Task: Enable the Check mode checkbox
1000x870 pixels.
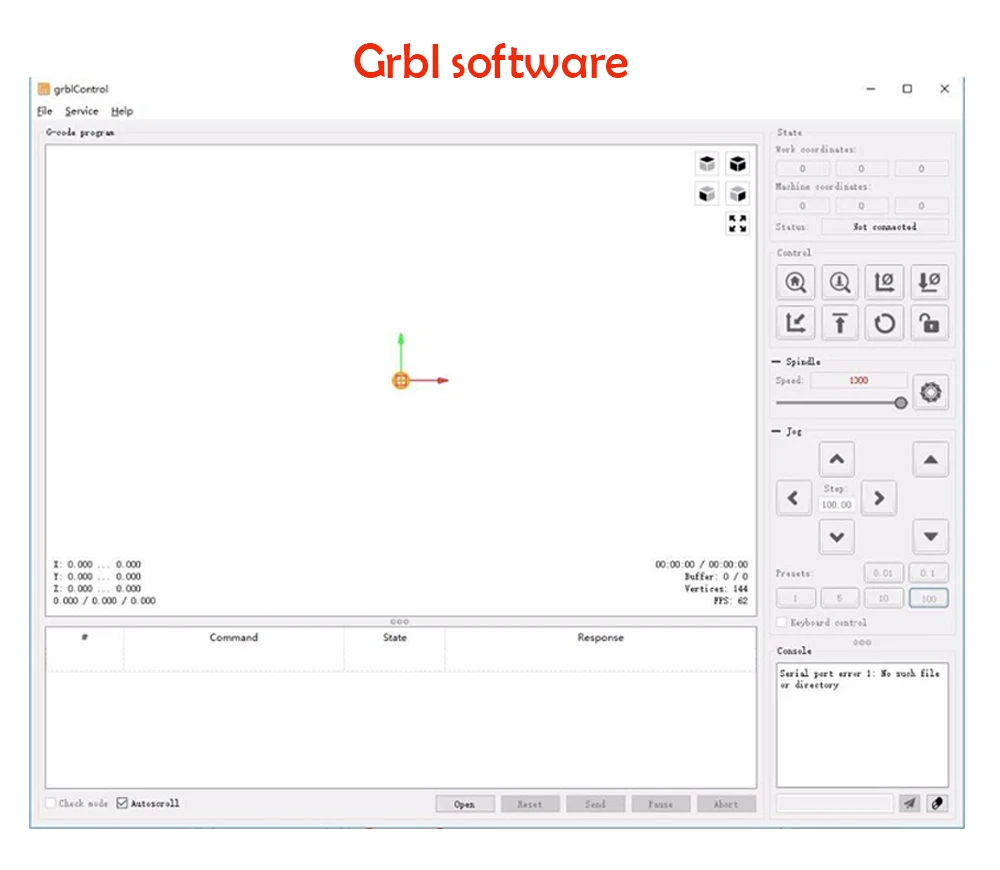Action: (50, 803)
